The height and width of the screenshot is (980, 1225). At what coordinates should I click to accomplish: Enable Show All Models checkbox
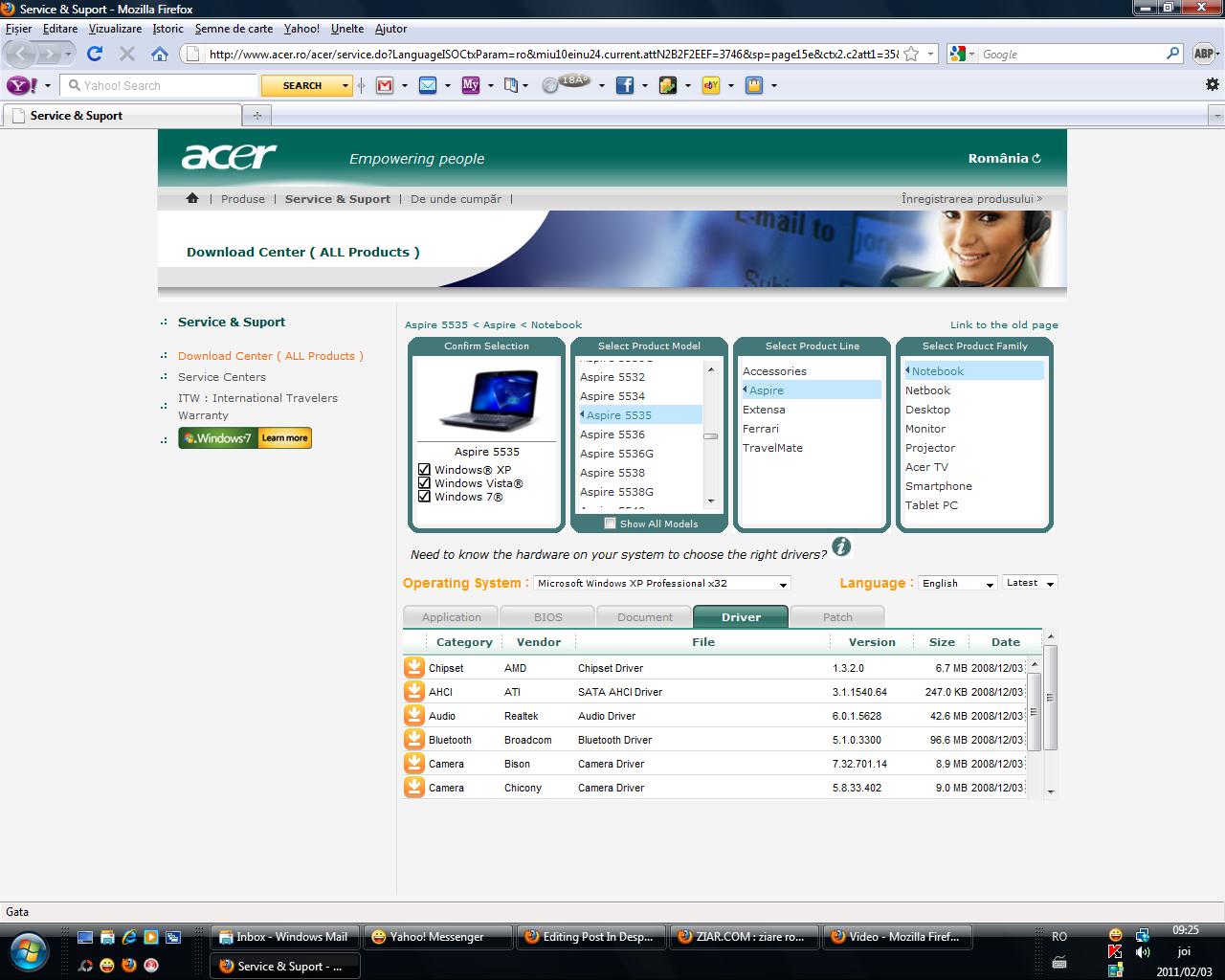tap(610, 523)
